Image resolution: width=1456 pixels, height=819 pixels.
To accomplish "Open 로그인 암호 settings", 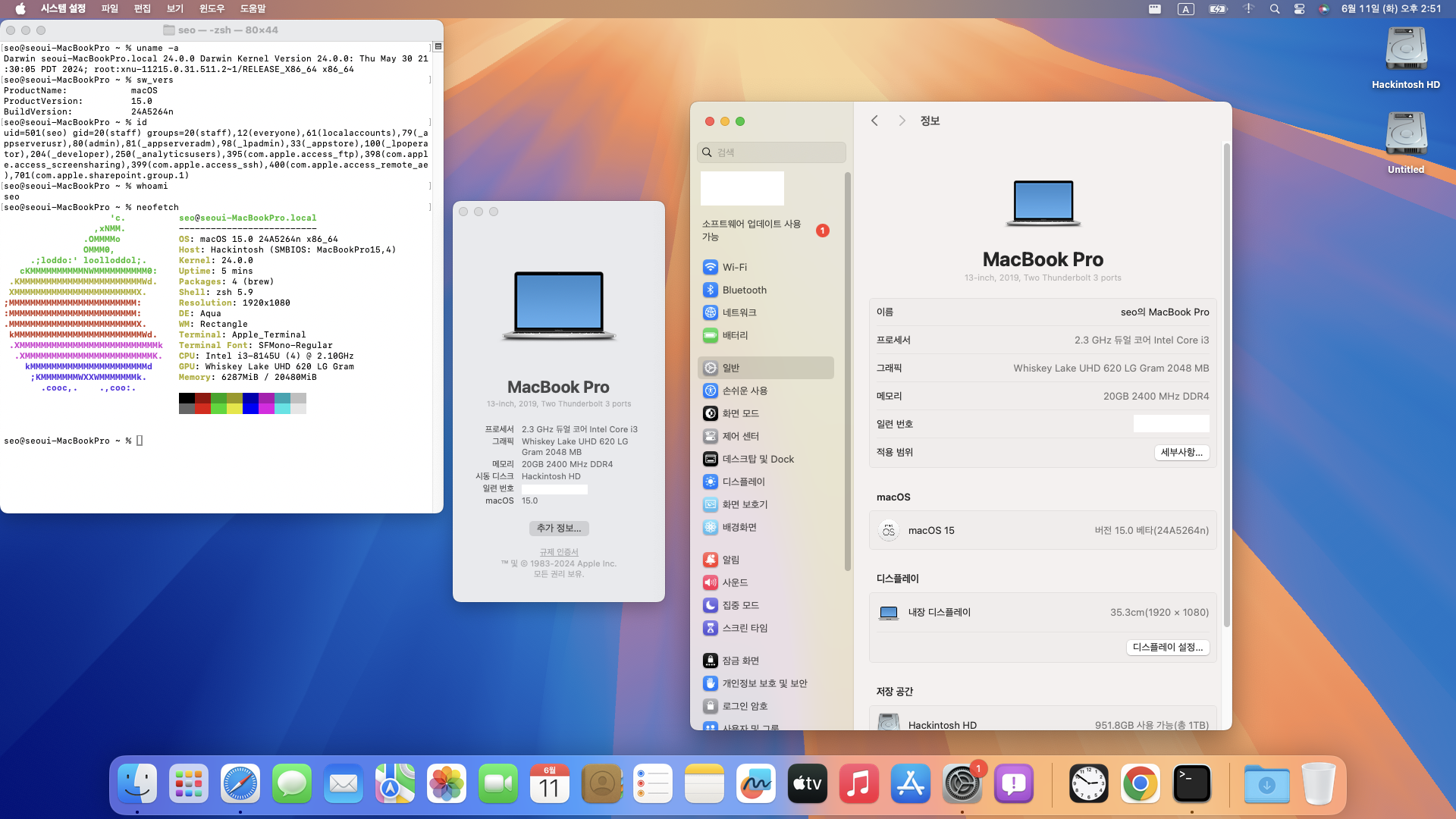I will (x=766, y=706).
